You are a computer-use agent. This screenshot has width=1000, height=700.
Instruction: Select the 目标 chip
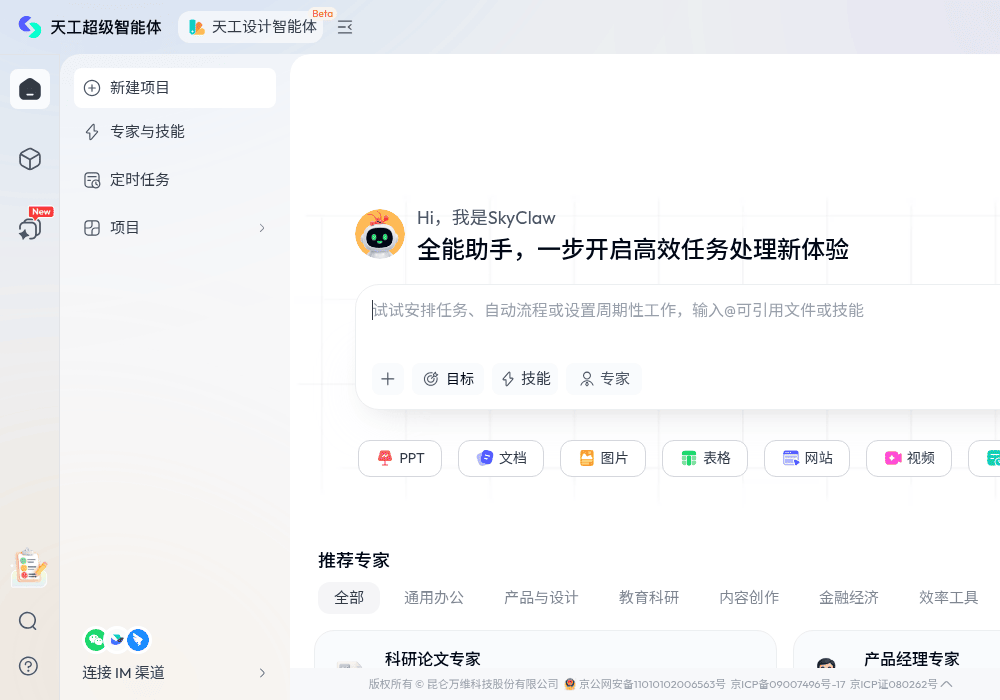[448, 379]
